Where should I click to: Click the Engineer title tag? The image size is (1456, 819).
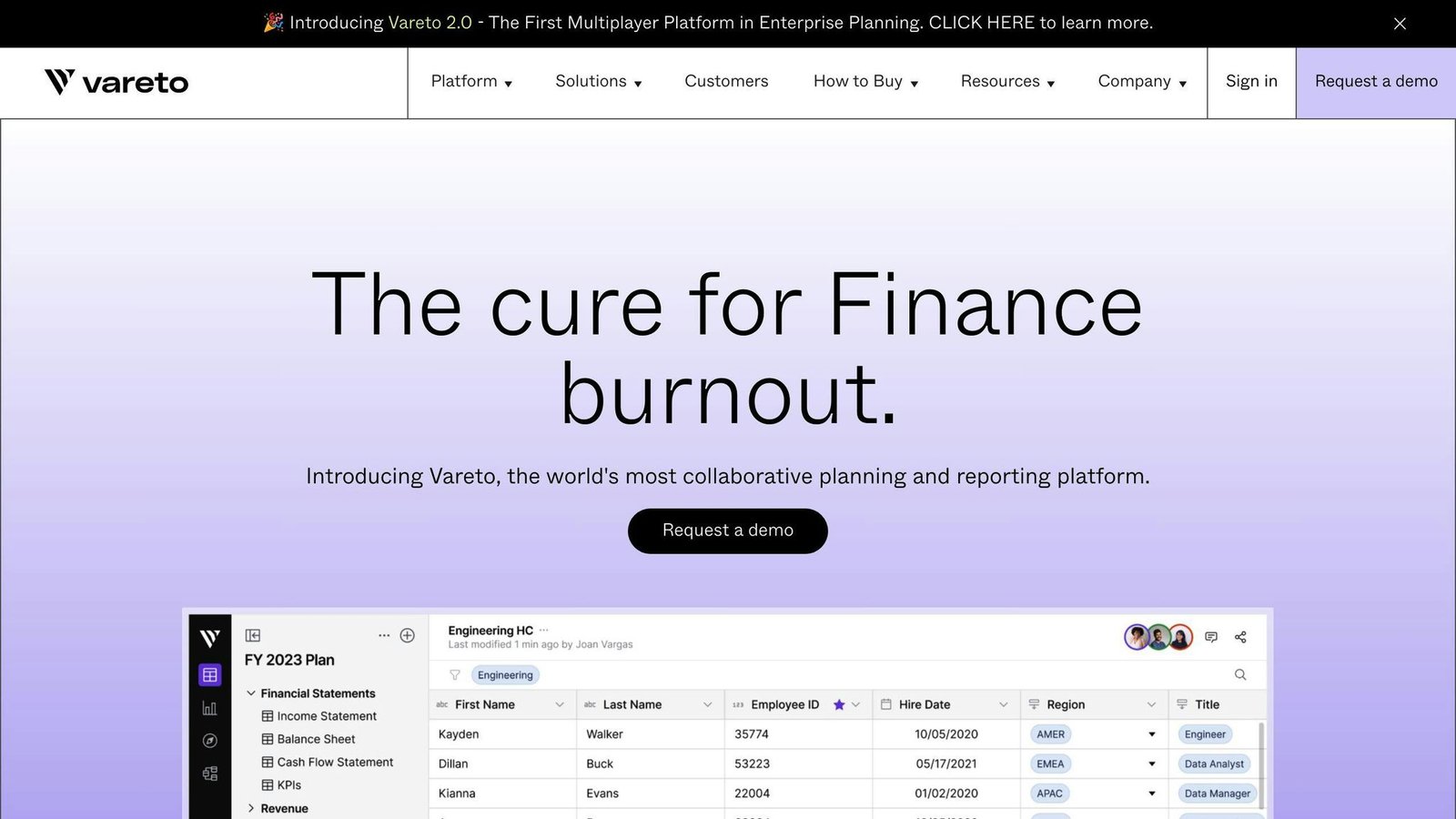tap(1205, 734)
